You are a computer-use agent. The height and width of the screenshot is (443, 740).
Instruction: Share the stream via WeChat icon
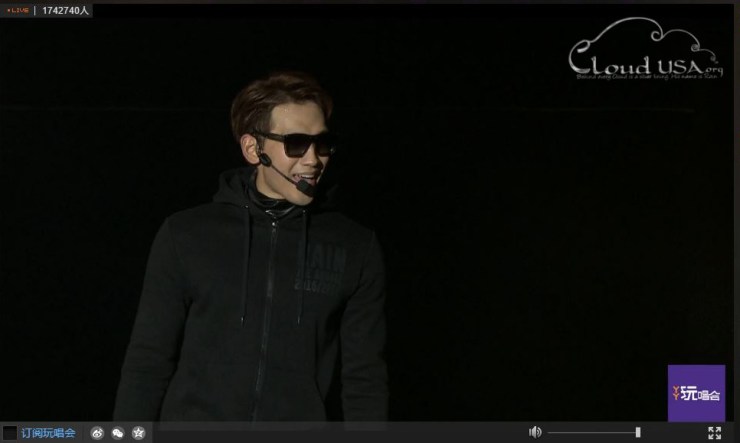tap(118, 433)
